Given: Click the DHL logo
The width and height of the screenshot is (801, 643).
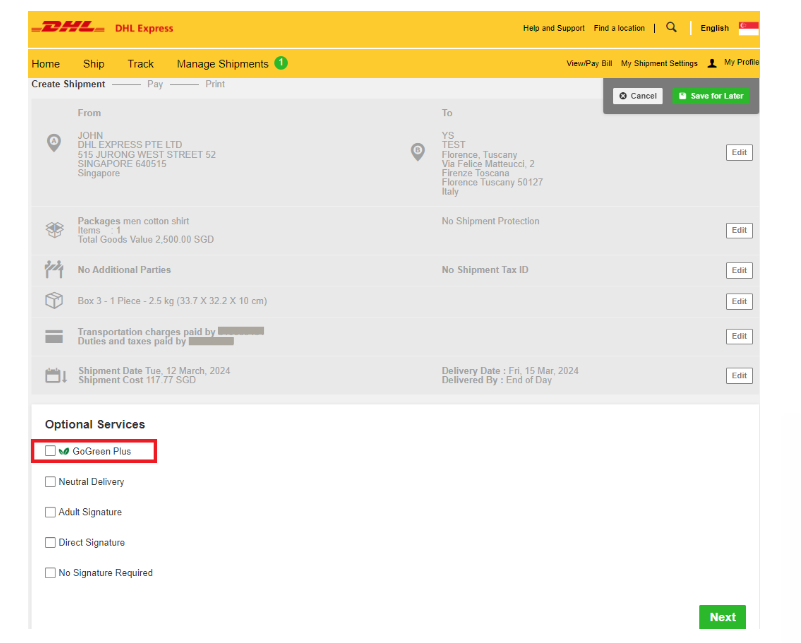Looking at the screenshot, I should coord(68,27).
